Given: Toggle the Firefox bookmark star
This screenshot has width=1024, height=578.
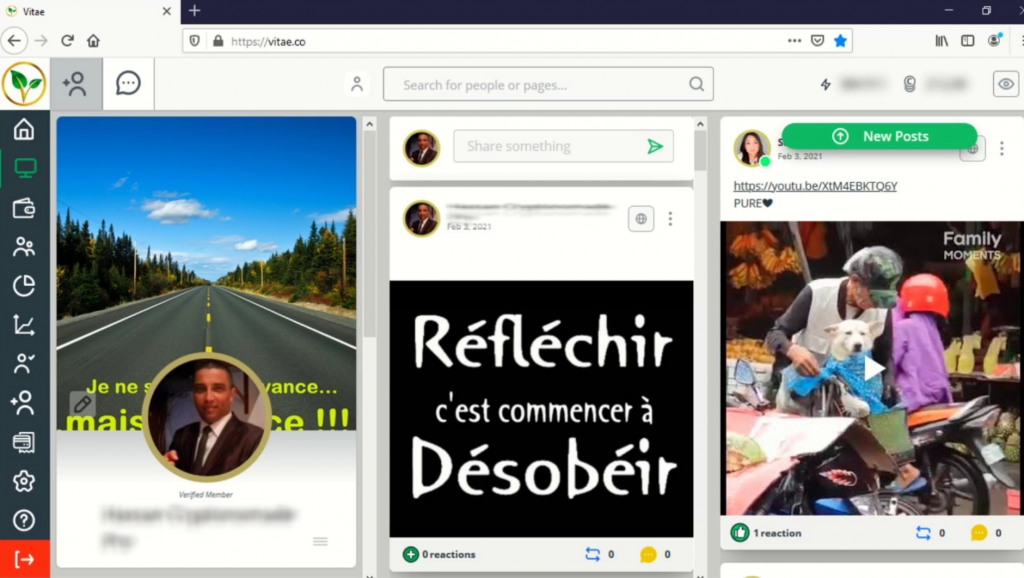Looking at the screenshot, I should pyautogui.click(x=841, y=41).
